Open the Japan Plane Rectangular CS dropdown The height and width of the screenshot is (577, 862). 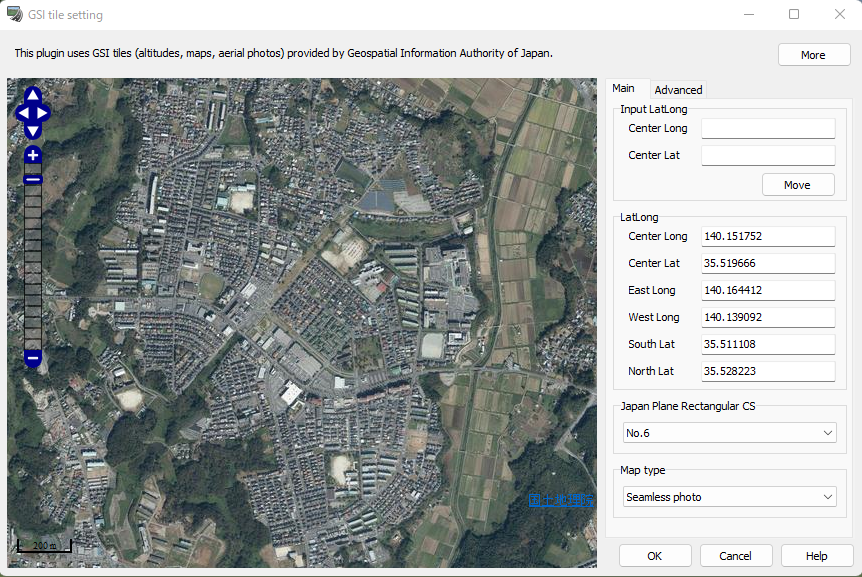[729, 433]
